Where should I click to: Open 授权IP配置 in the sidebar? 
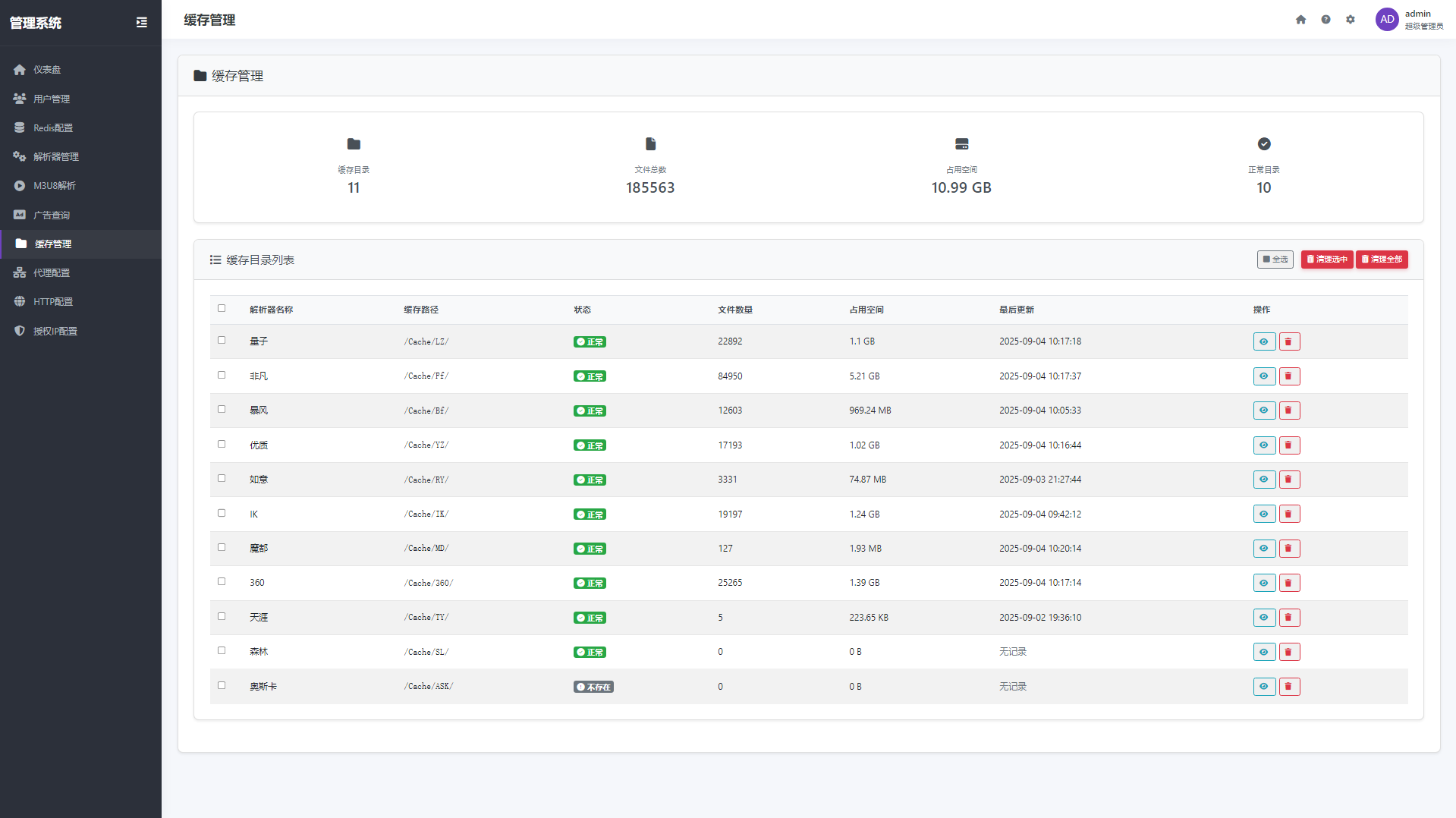pyautogui.click(x=80, y=332)
